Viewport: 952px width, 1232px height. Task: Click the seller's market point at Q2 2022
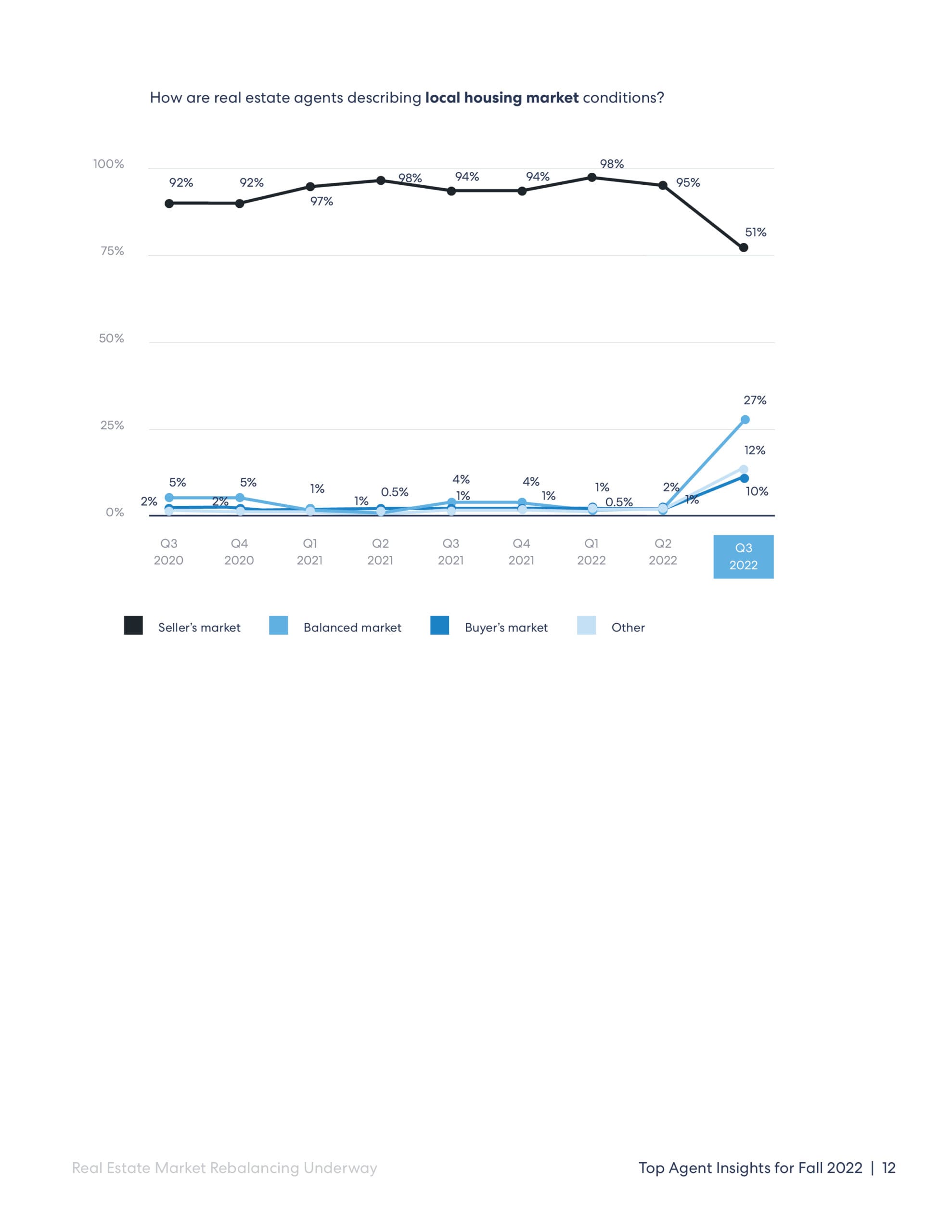click(663, 185)
